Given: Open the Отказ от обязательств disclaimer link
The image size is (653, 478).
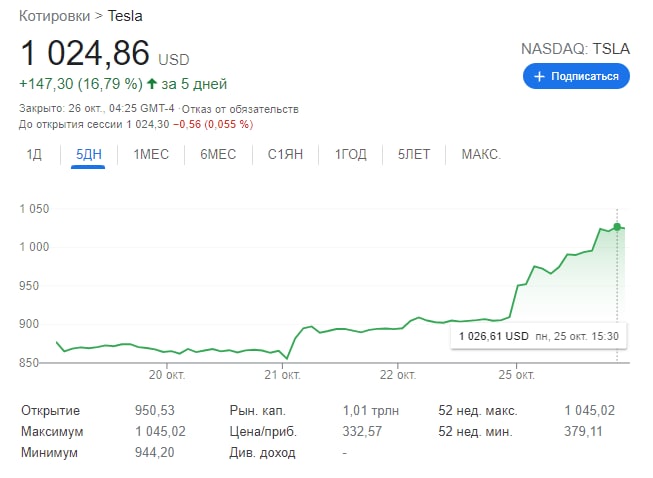Looking at the screenshot, I should pos(240,109).
